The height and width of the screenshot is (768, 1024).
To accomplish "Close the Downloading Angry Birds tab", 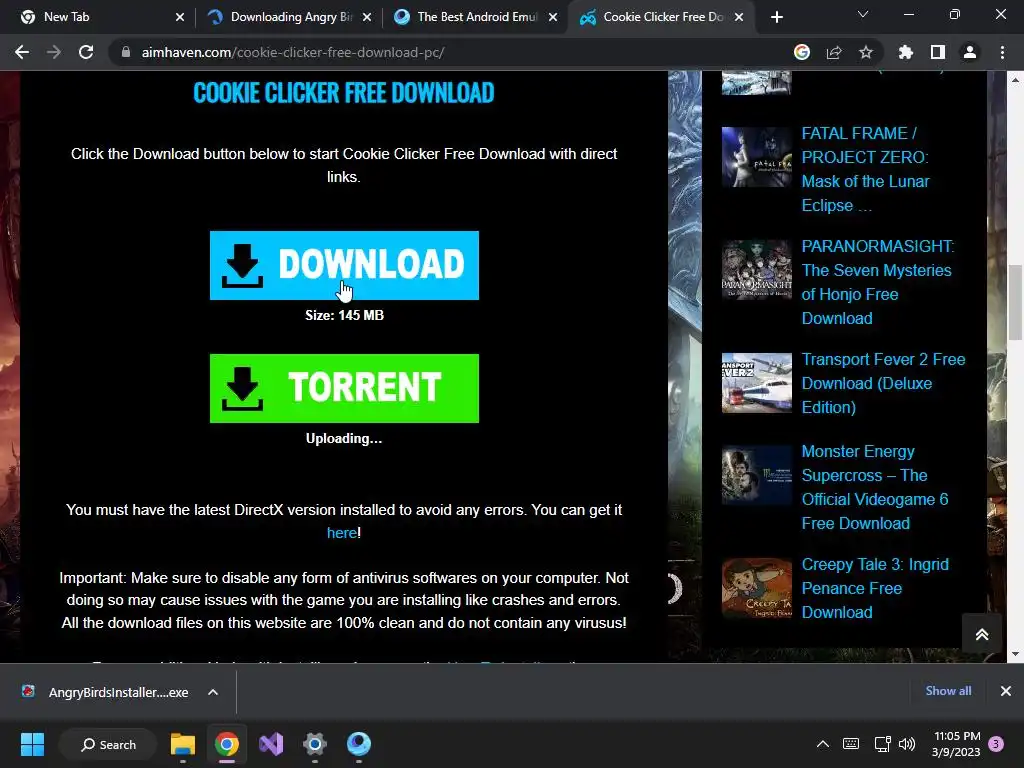I will pyautogui.click(x=367, y=17).
